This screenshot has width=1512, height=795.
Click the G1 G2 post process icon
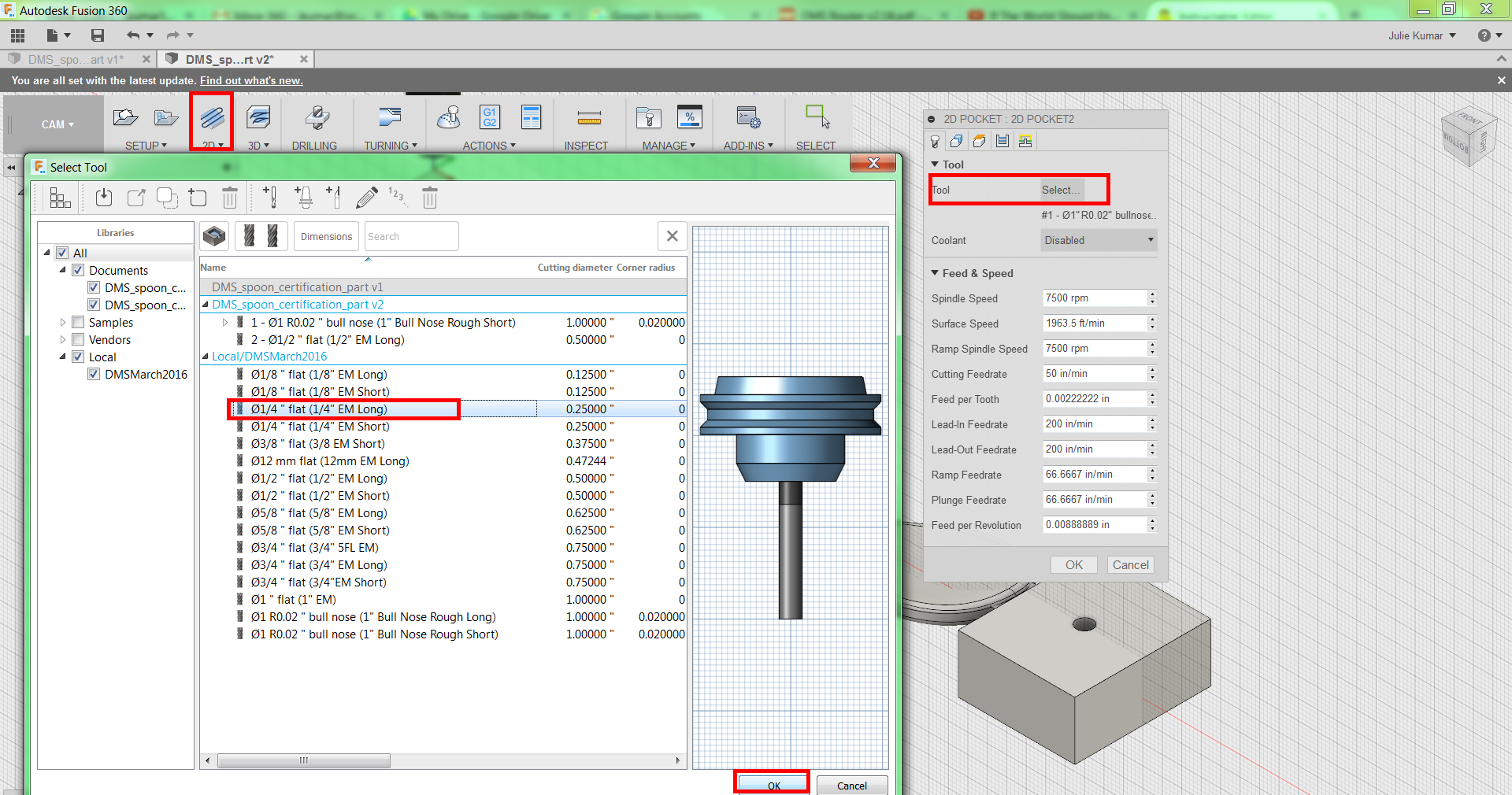pyautogui.click(x=490, y=117)
